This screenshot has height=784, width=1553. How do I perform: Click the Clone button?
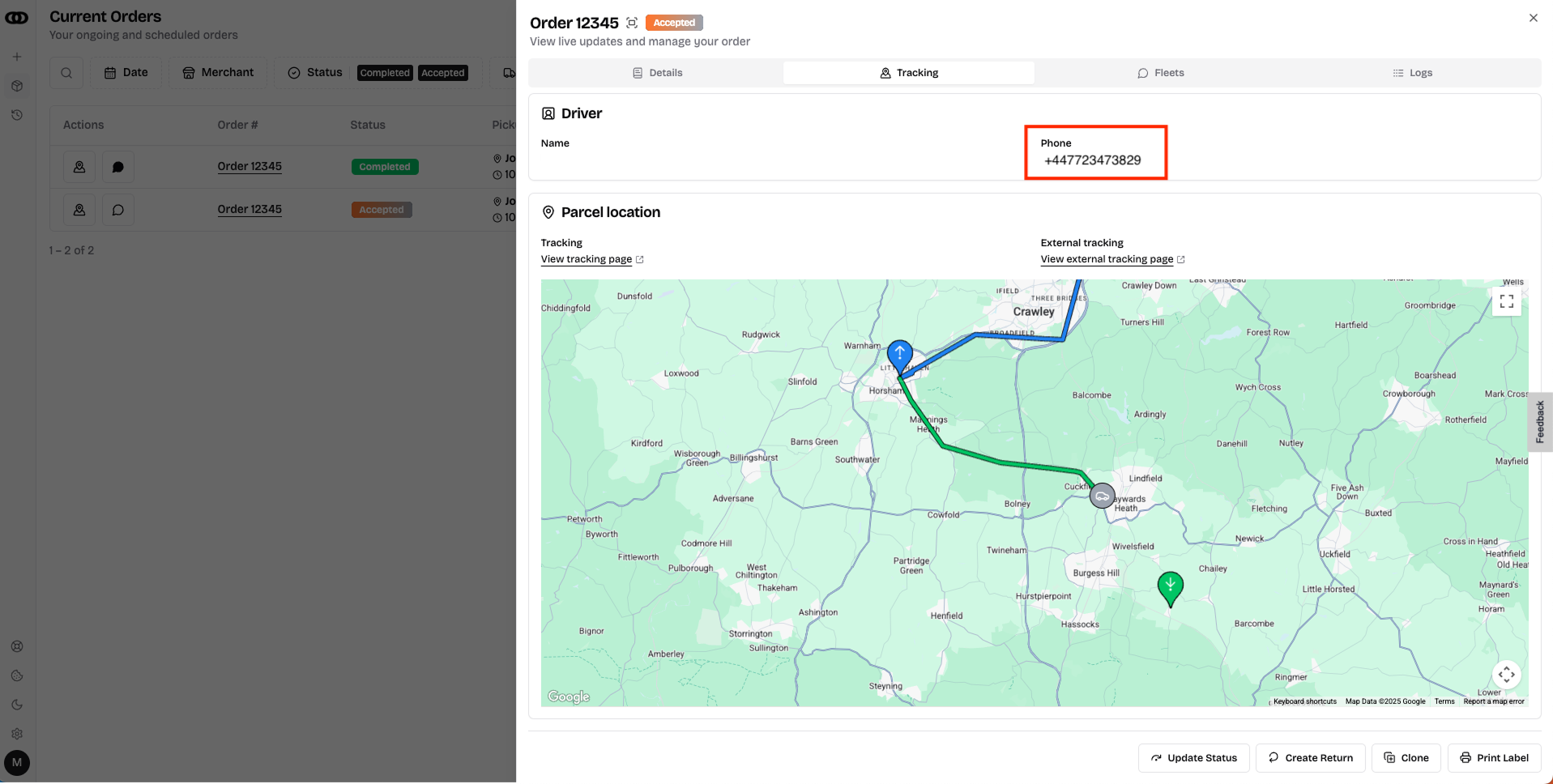coord(1406,758)
